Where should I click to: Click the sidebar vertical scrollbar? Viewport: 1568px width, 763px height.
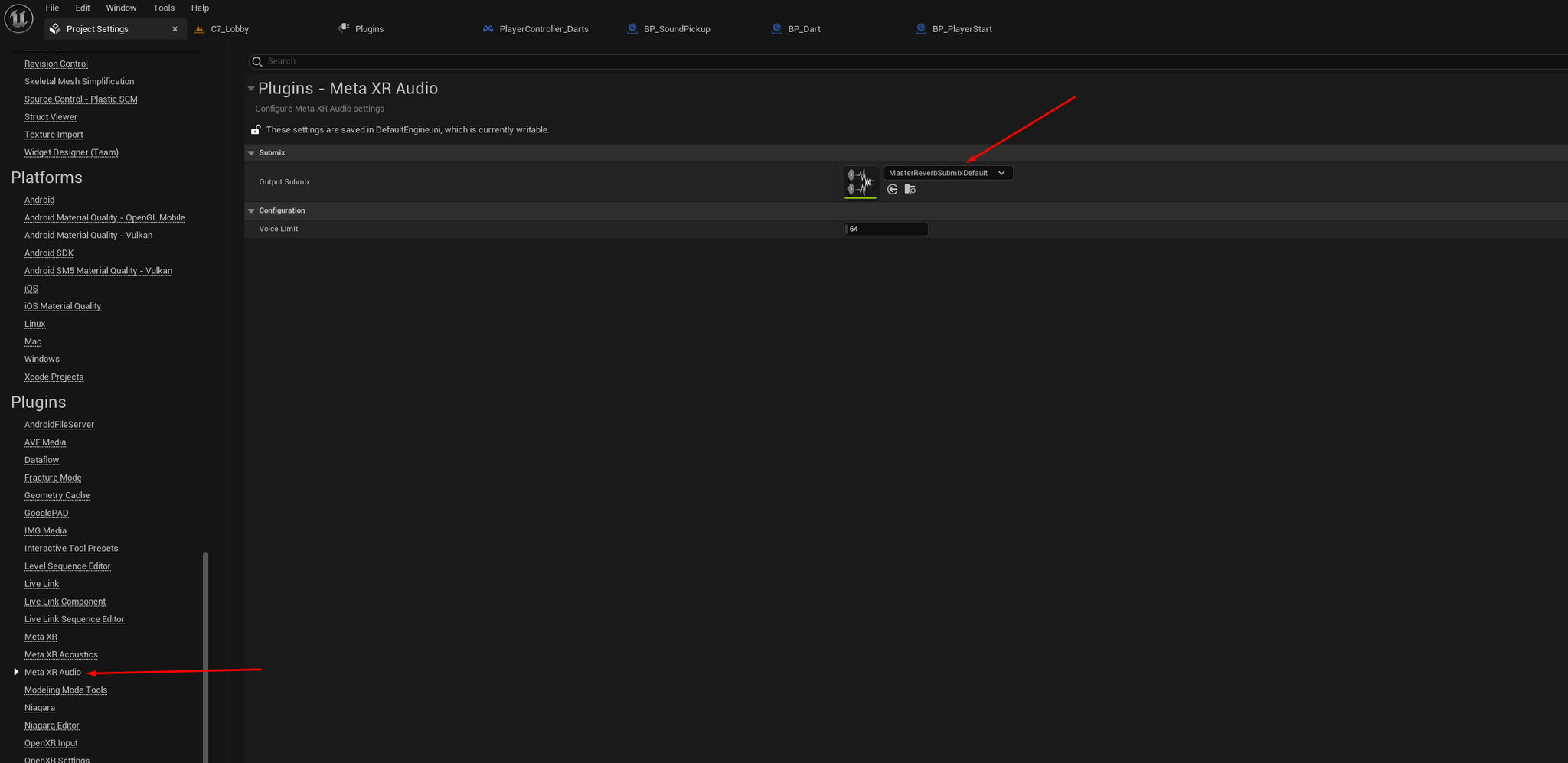(205, 657)
